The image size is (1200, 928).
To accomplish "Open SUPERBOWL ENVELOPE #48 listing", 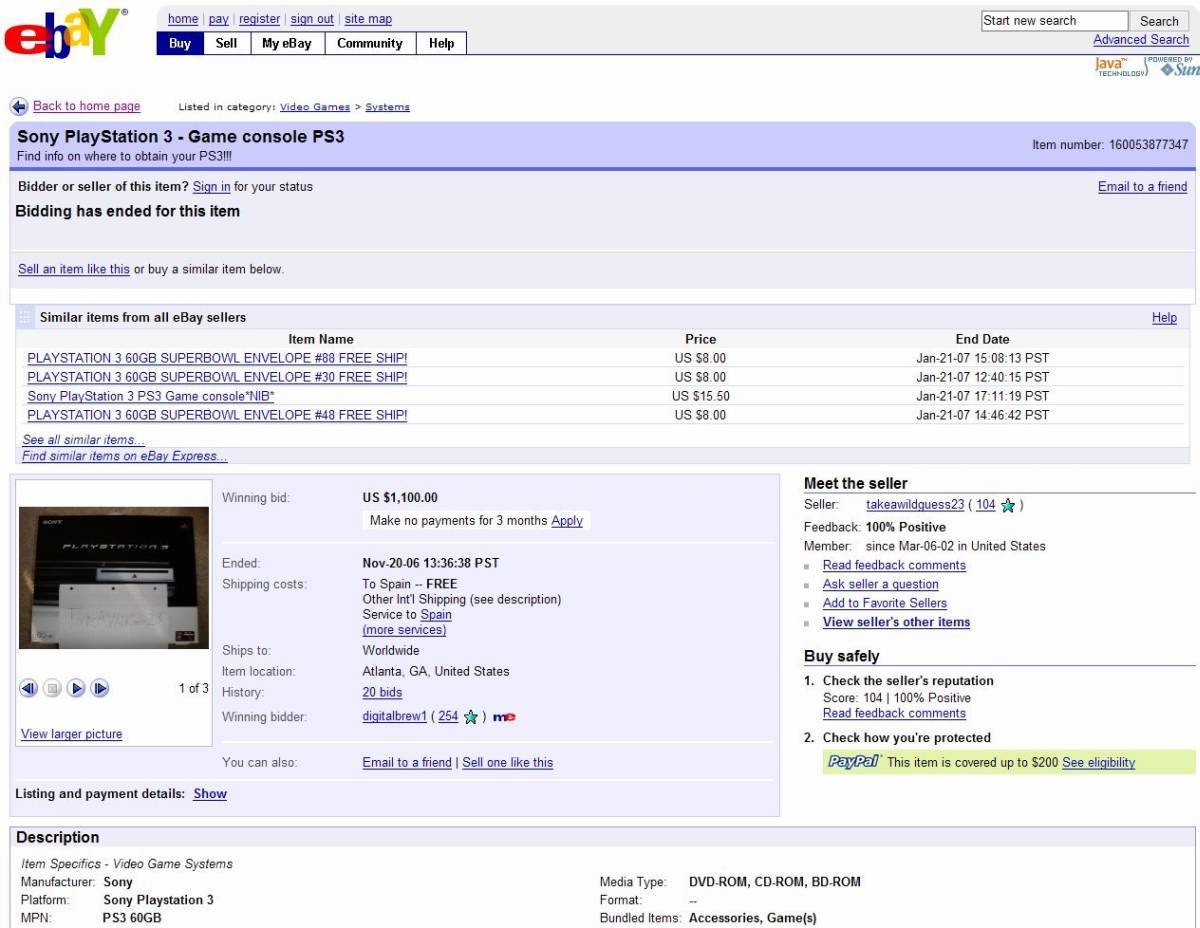I will tap(217, 415).
